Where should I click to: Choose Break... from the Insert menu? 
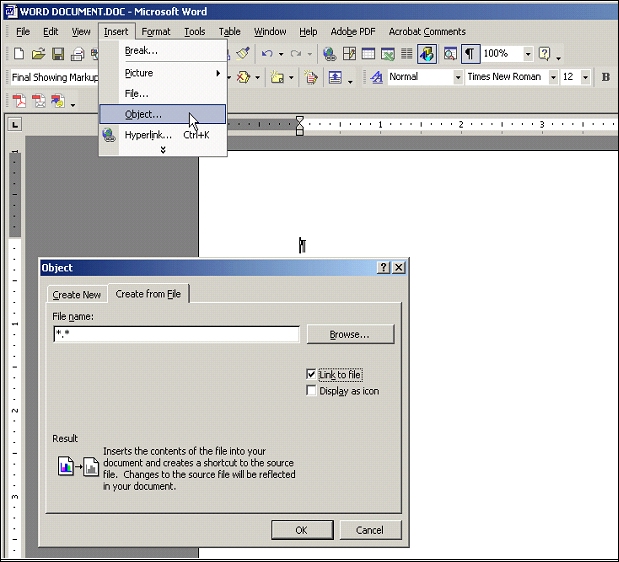(x=163, y=51)
